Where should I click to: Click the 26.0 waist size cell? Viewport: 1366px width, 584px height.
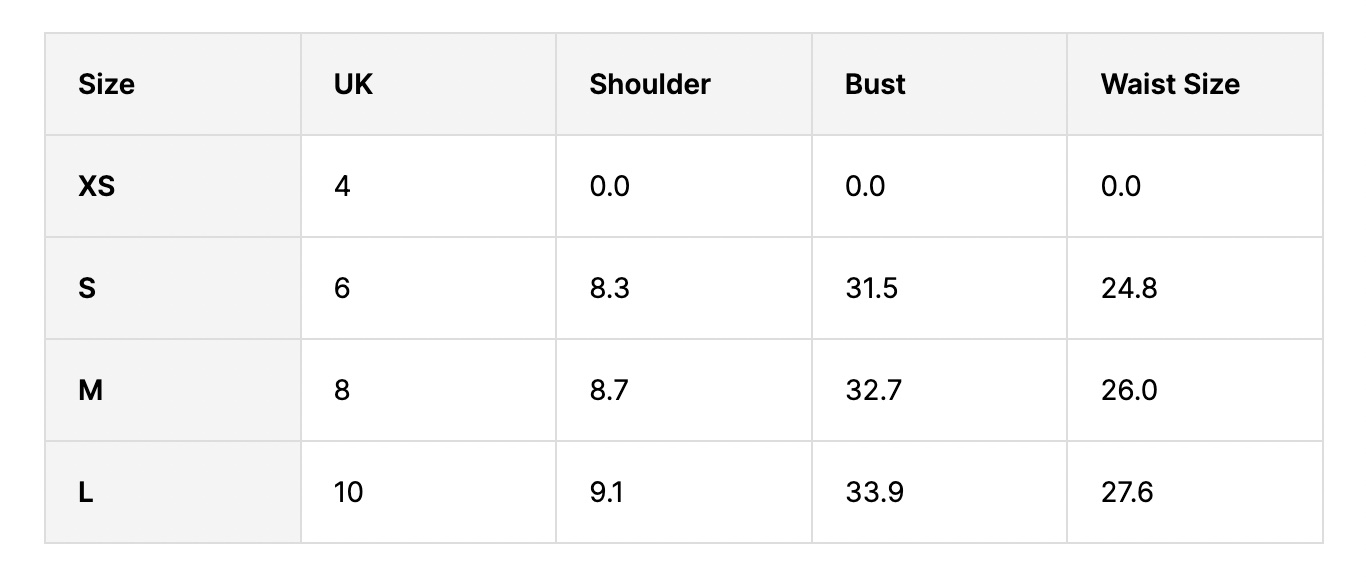pos(1129,390)
